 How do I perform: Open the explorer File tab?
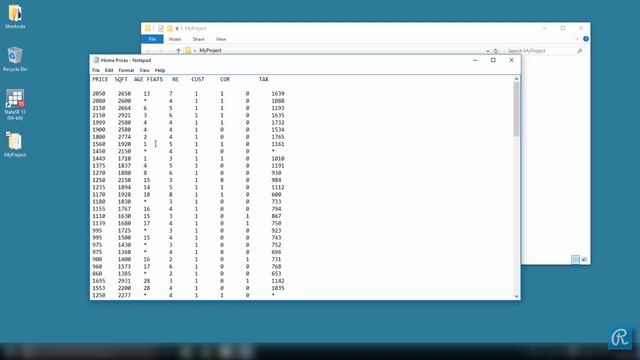(x=152, y=39)
